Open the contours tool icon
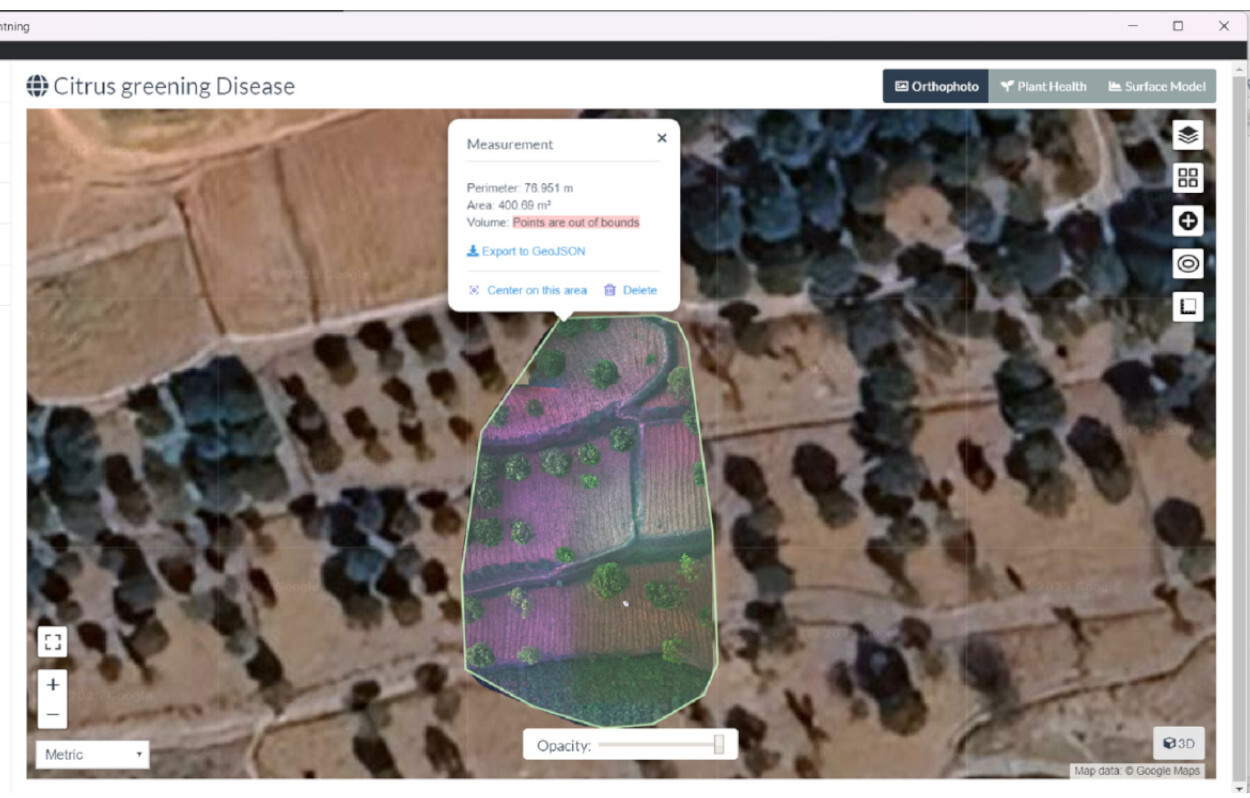This screenshot has height=798, width=1250. tap(1188, 264)
